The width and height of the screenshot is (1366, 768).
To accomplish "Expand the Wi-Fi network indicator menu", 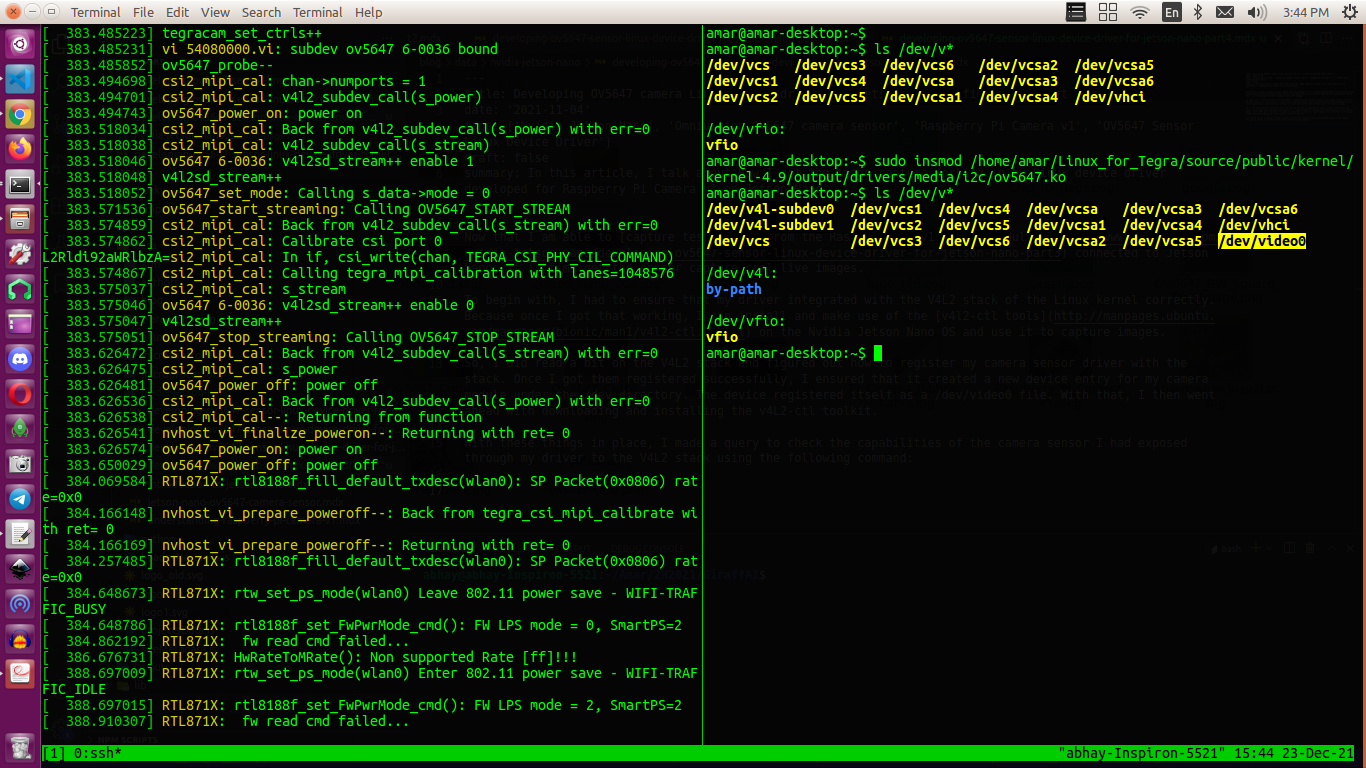I will point(1139,12).
